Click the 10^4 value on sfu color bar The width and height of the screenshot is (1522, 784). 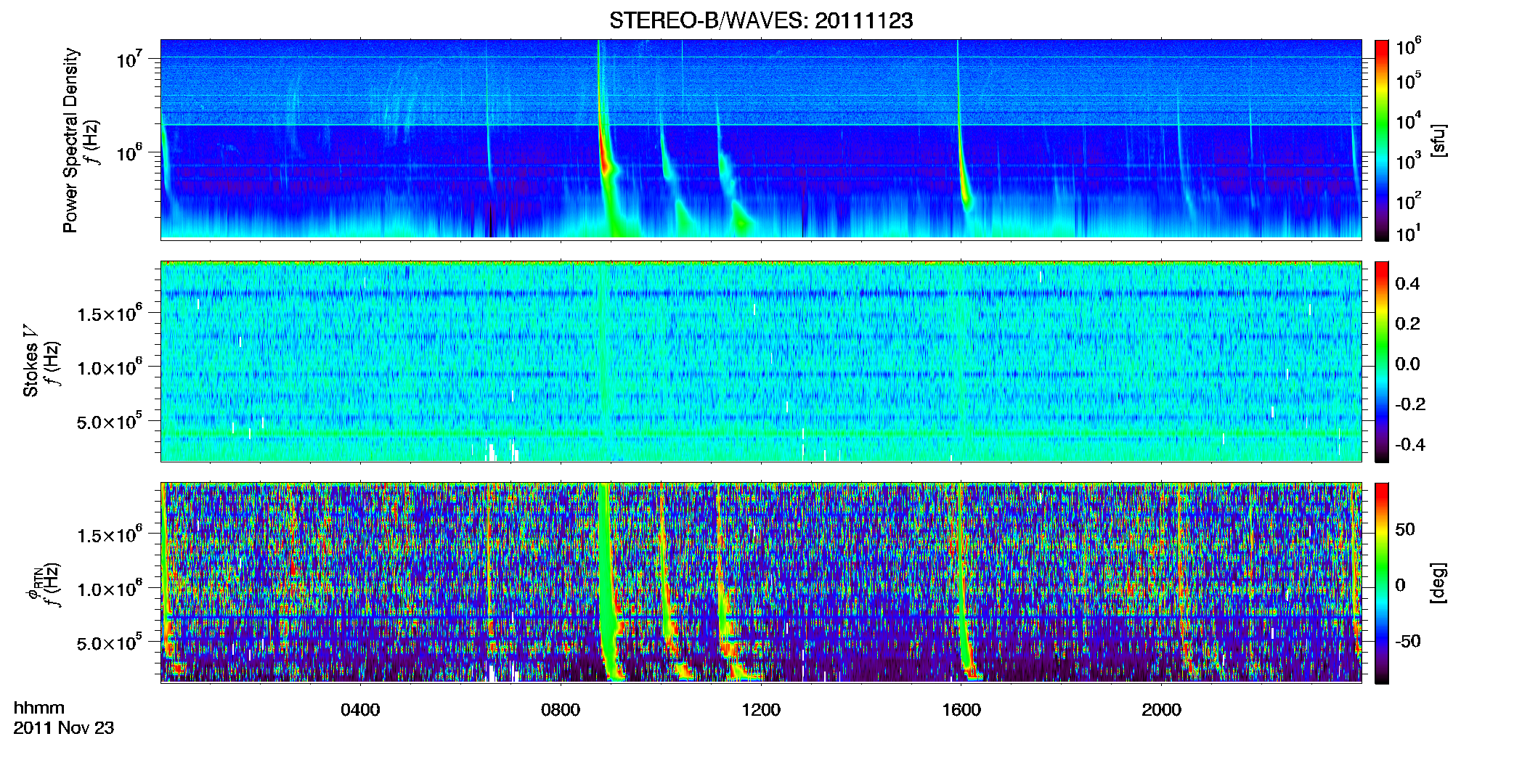pos(1409,121)
